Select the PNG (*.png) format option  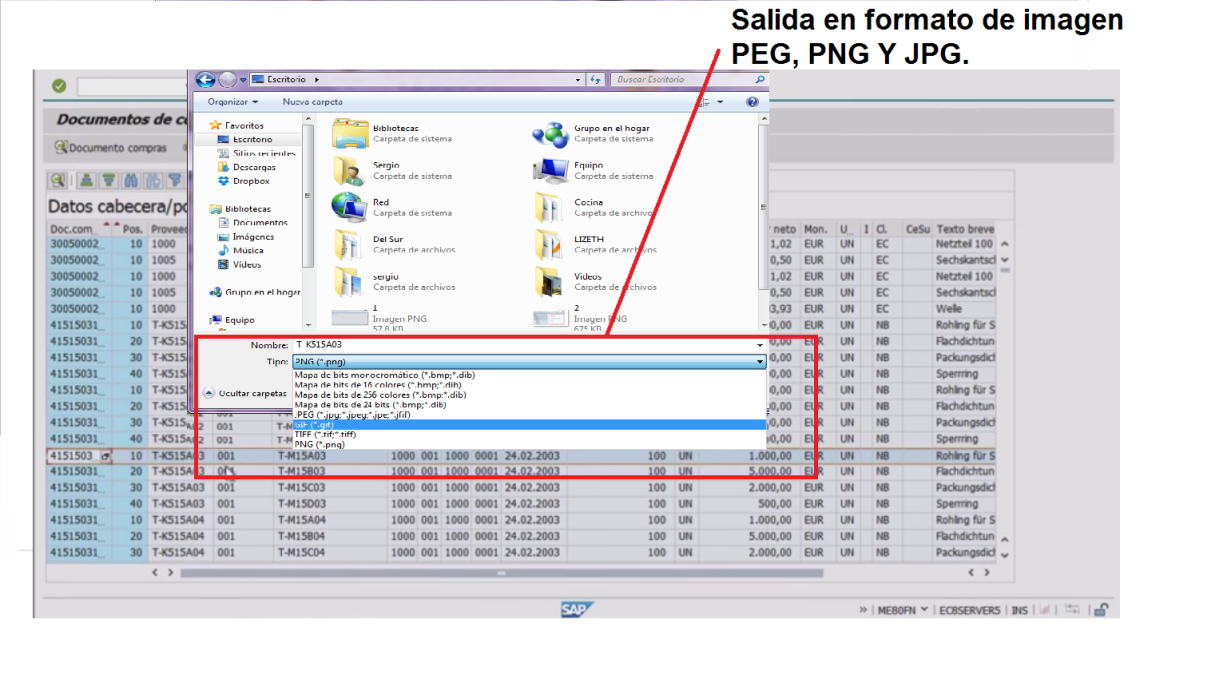coord(400,443)
